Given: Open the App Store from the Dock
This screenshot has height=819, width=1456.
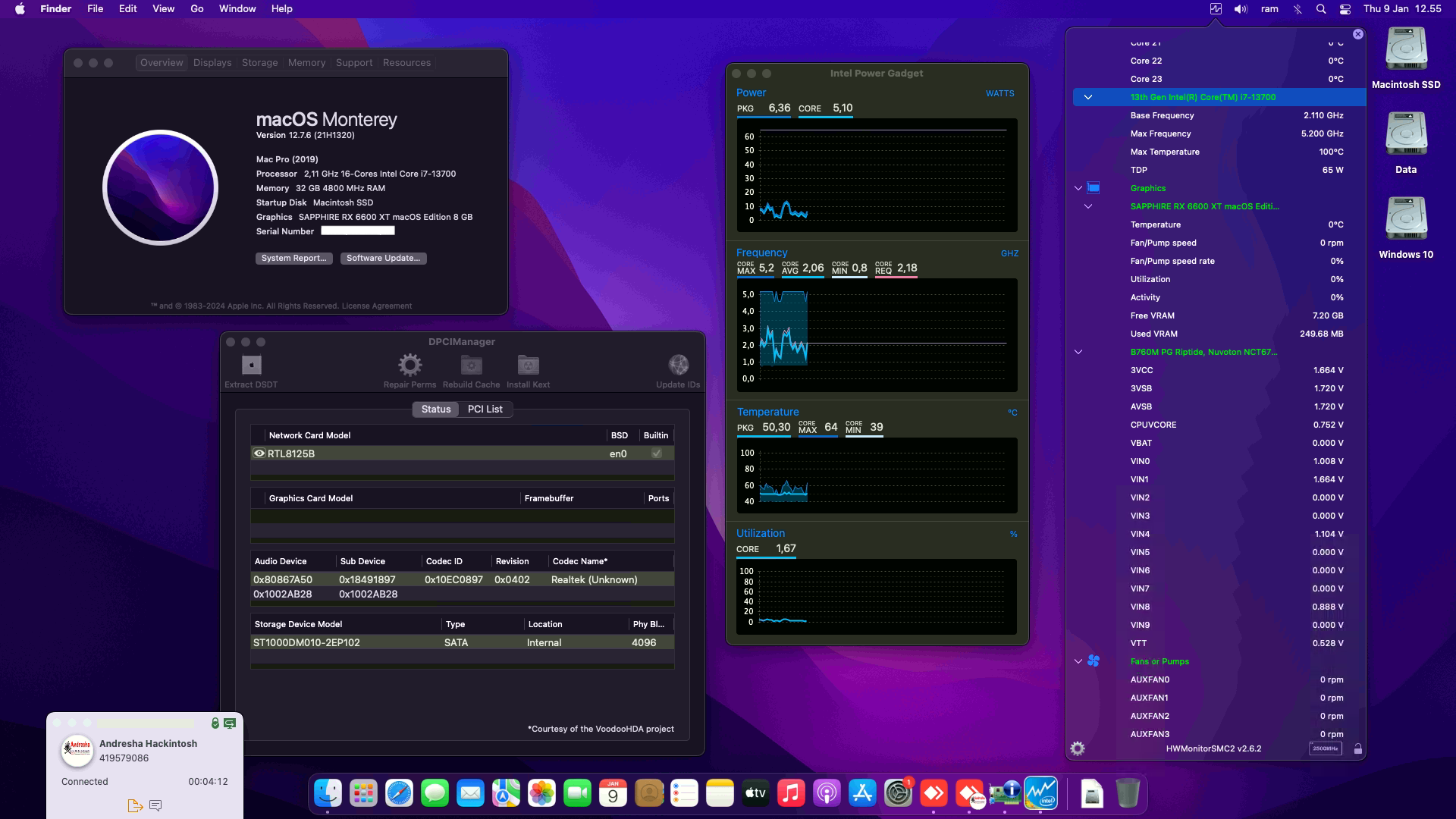Looking at the screenshot, I should click(x=864, y=792).
